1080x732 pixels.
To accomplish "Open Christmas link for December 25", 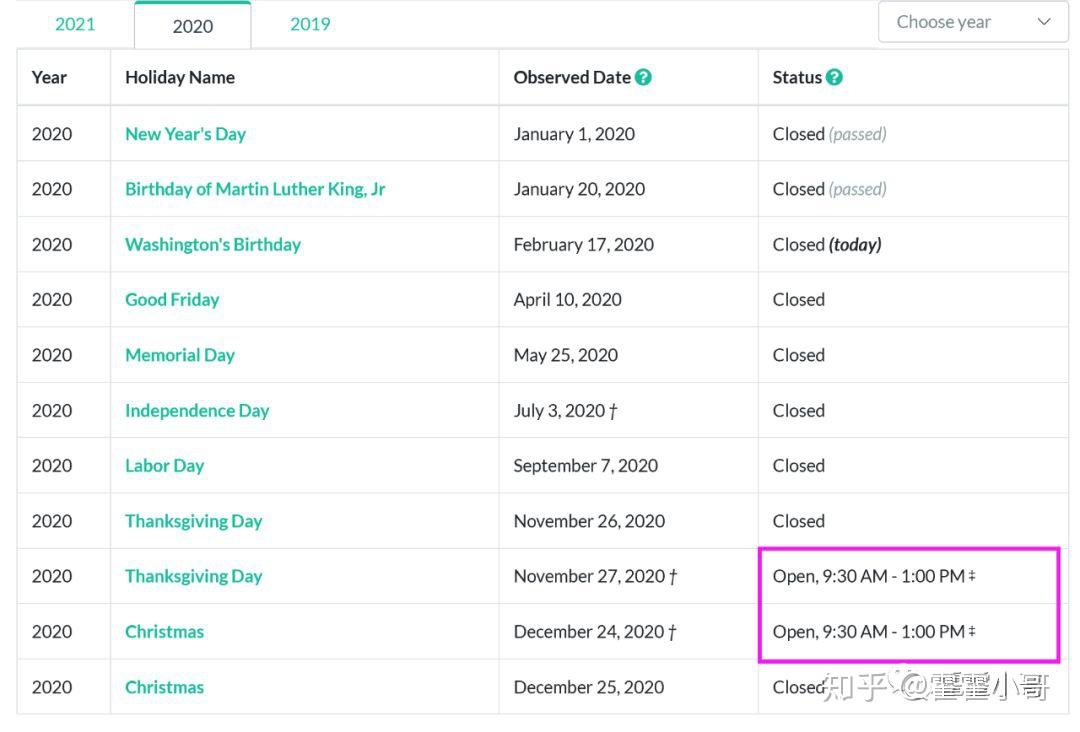I will [x=164, y=687].
